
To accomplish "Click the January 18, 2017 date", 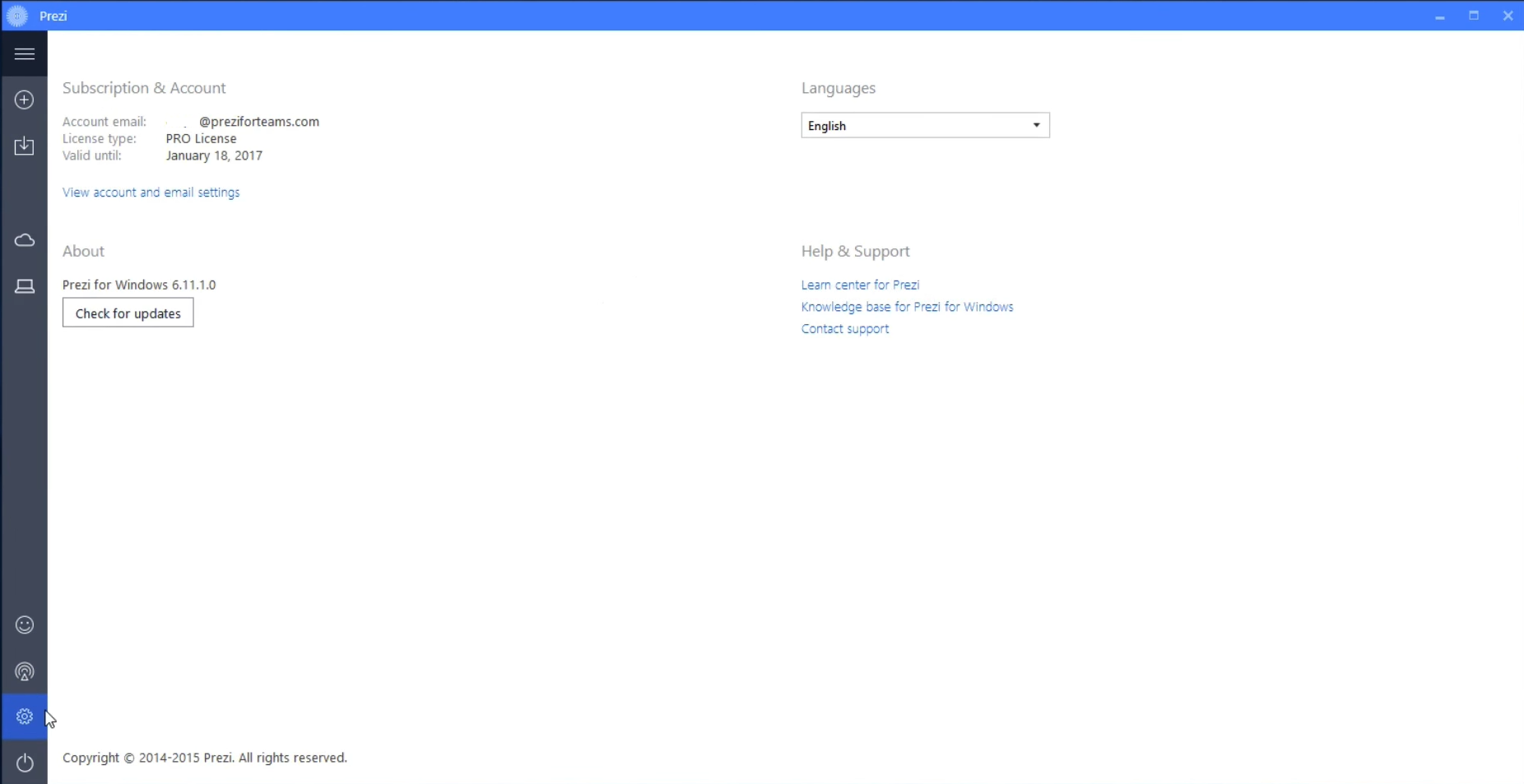I will click(x=214, y=155).
